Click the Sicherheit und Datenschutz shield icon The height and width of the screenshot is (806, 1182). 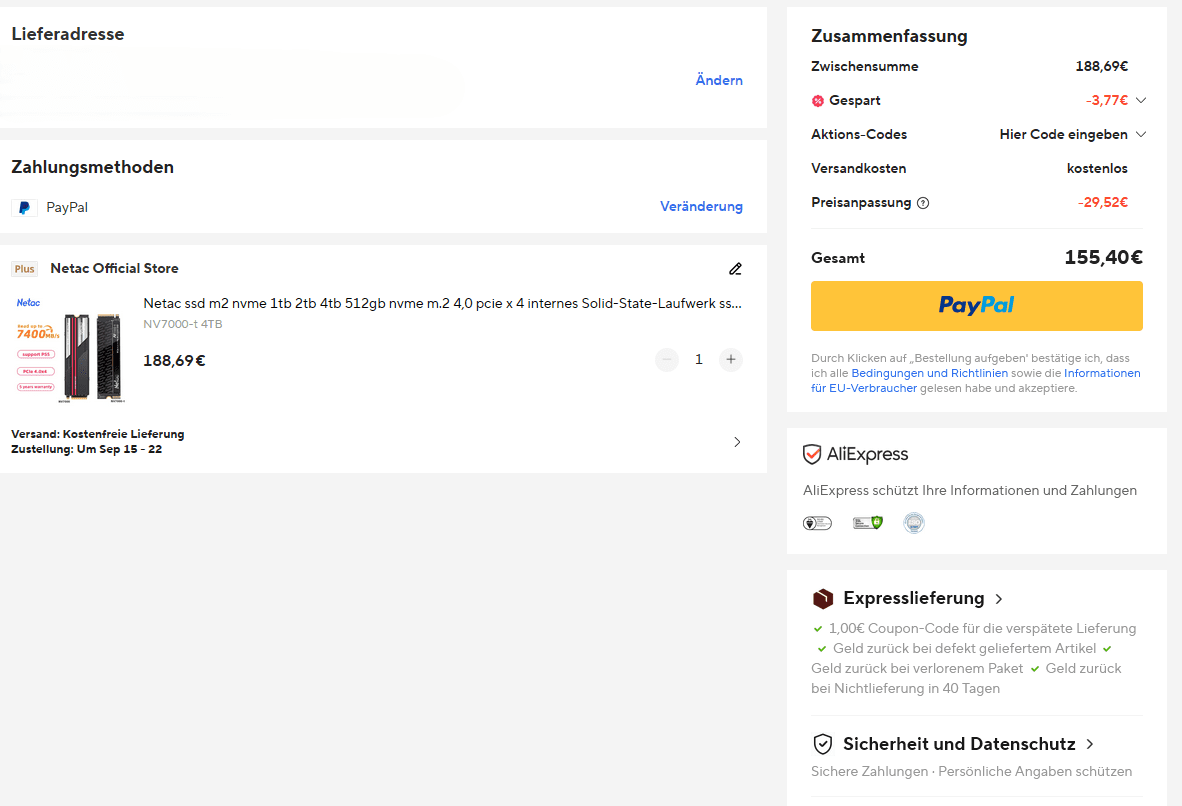(x=822, y=744)
